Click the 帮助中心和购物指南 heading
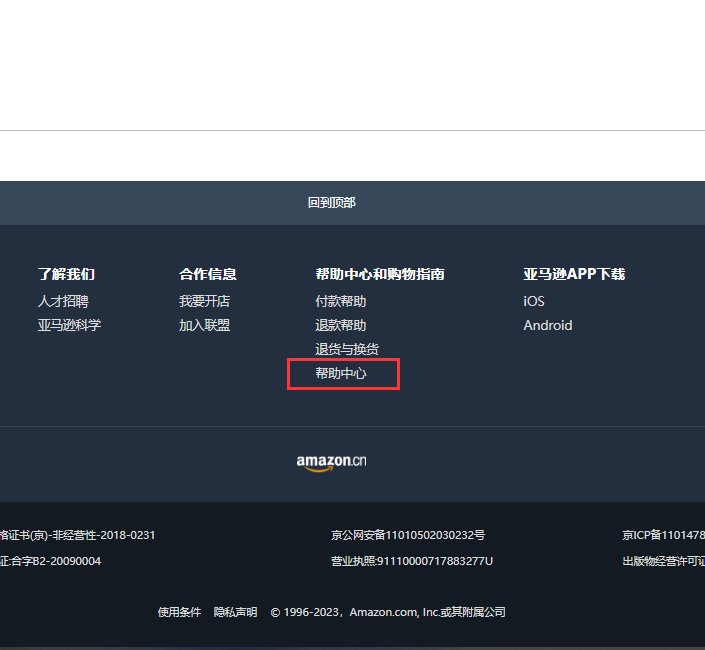The image size is (705, 650). (380, 274)
